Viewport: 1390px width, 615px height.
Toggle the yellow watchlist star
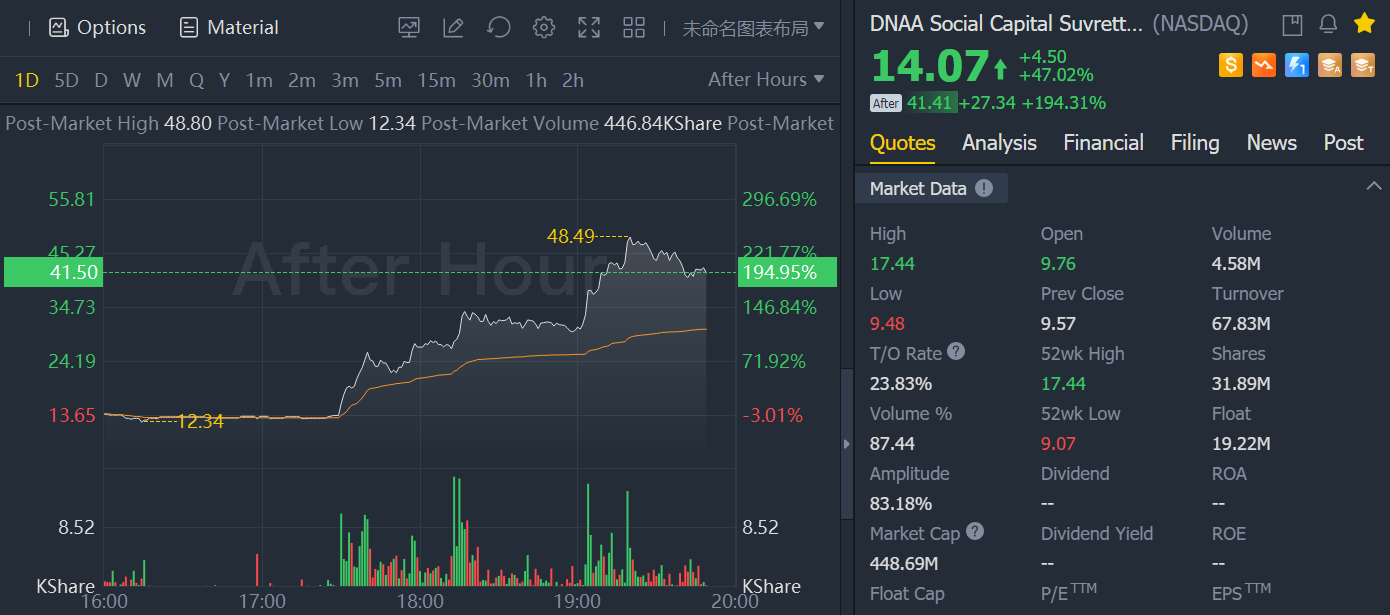[1364, 24]
